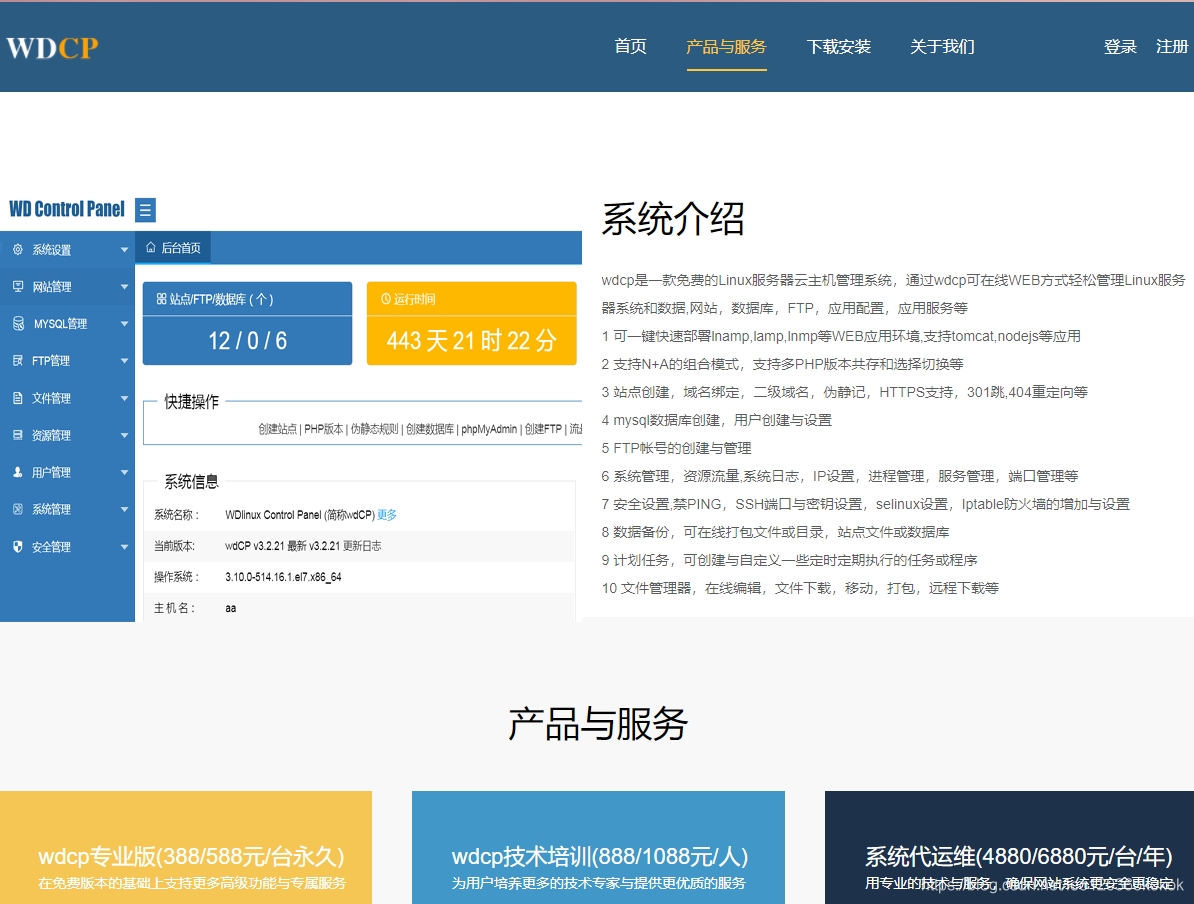The image size is (1194, 904).
Task: Click the WD Control Panel title
Action: pyautogui.click(x=67, y=209)
